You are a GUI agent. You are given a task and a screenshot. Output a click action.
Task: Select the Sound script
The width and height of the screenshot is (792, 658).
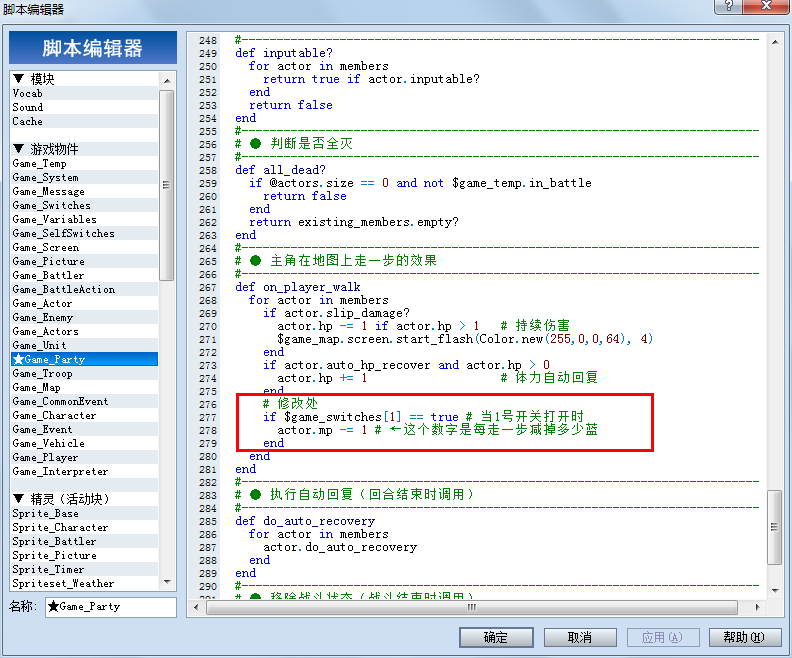coord(84,108)
